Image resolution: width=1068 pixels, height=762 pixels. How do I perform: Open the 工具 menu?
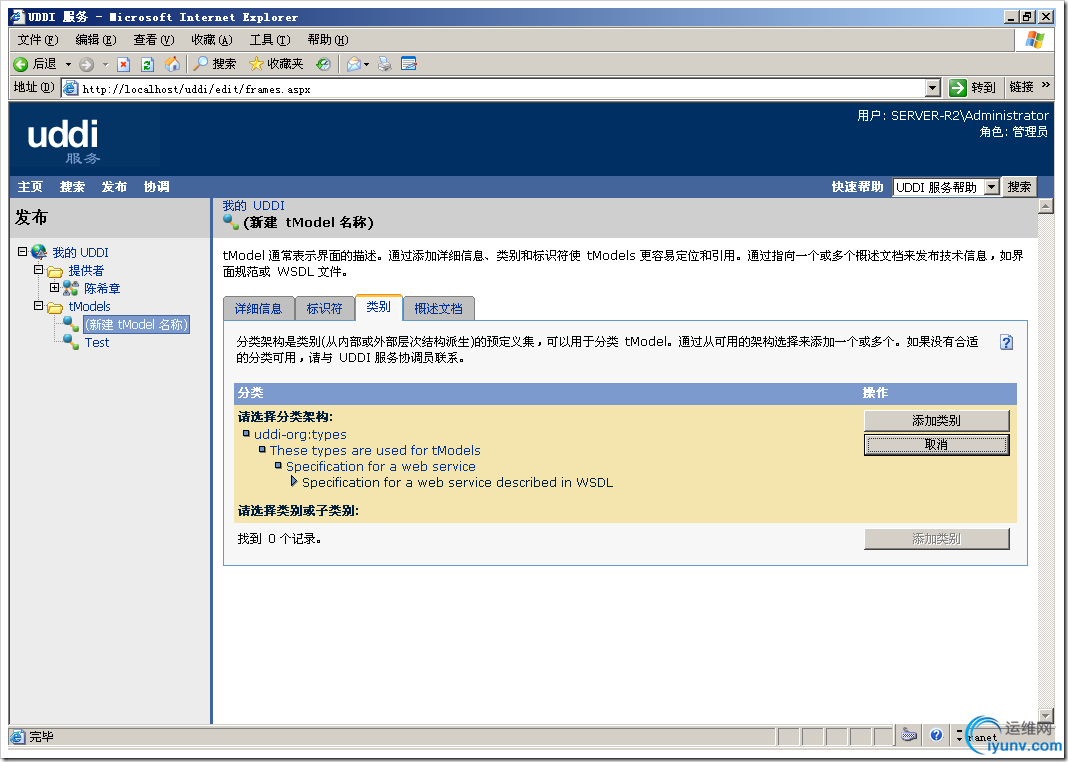[270, 40]
